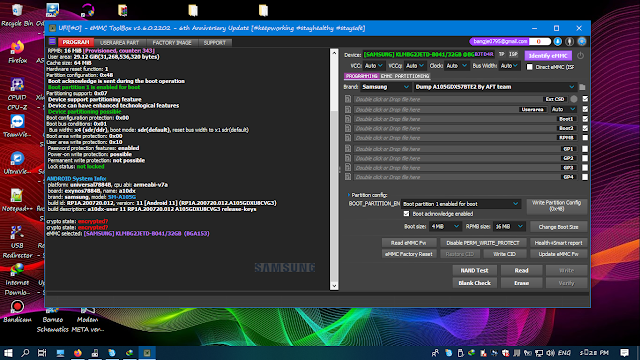This screenshot has width=640, height=360.
Task: Expand Dump A105G by AFT team dropdown
Action: click(495, 87)
